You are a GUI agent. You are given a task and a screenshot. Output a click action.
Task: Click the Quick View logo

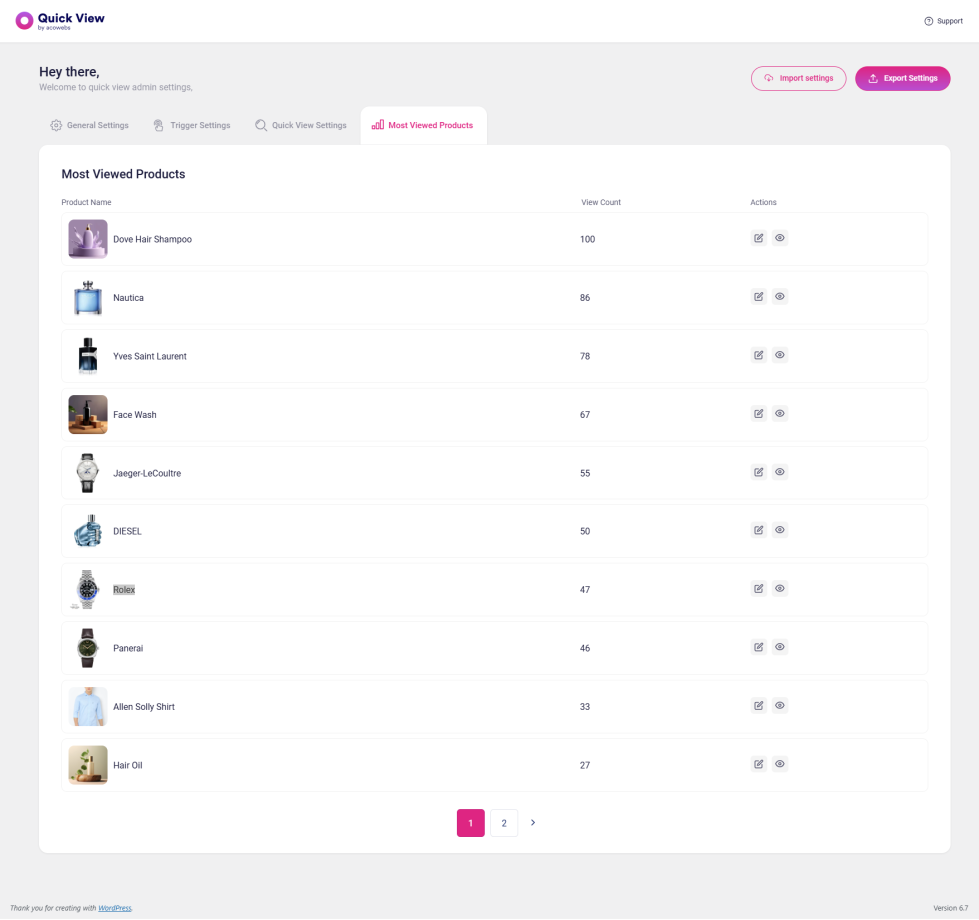coord(60,21)
